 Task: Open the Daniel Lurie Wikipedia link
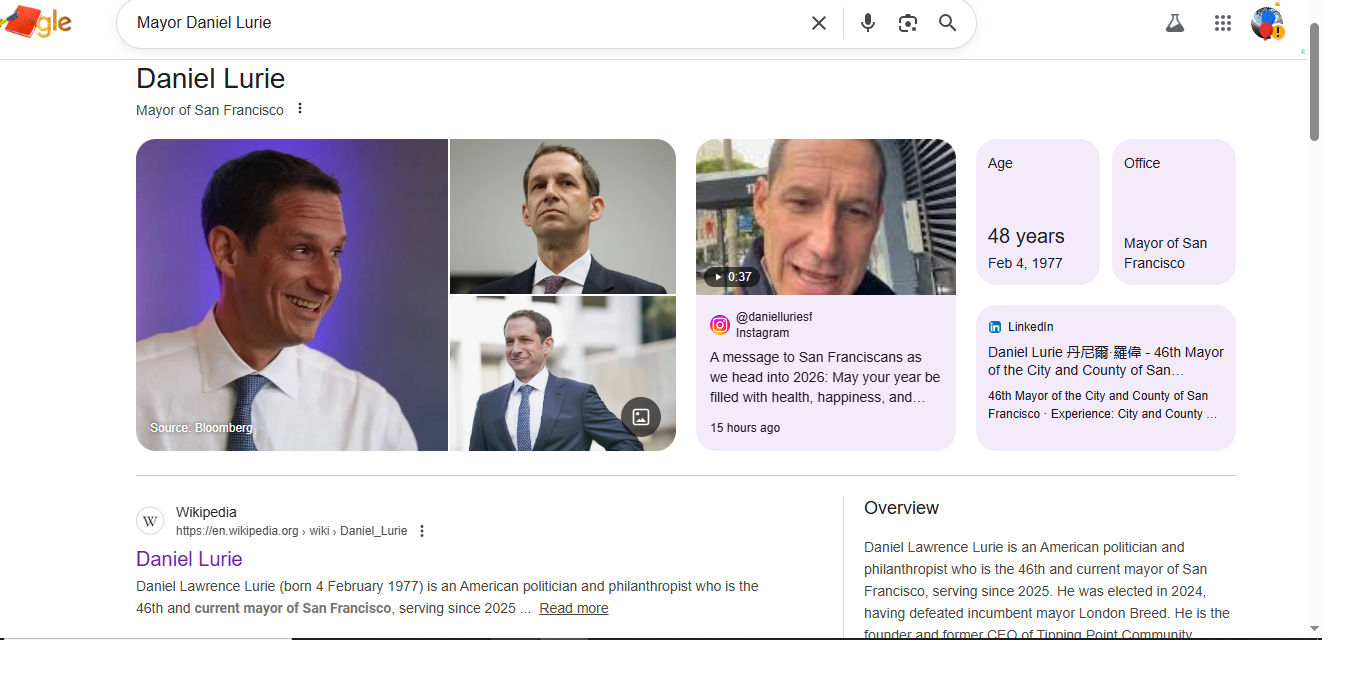click(x=189, y=559)
